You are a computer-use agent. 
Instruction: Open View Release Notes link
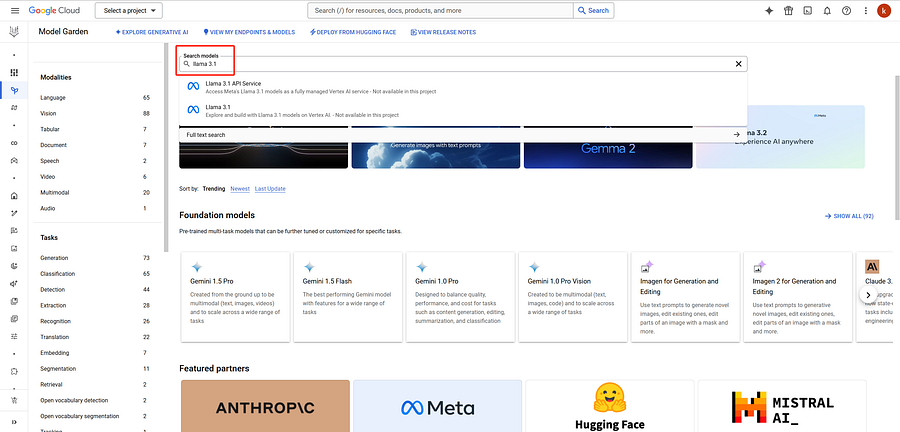point(443,32)
